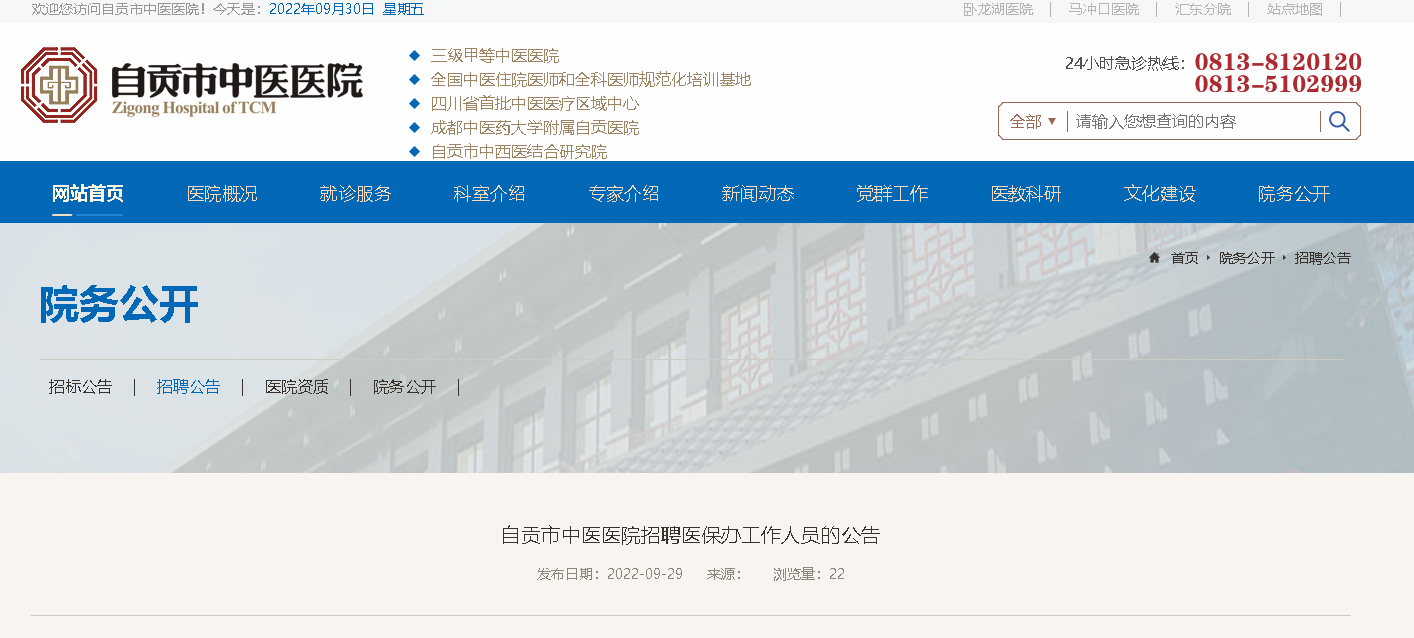The height and width of the screenshot is (638, 1414).
Task: Open the 汇东分院 link
Action: (x=1202, y=9)
